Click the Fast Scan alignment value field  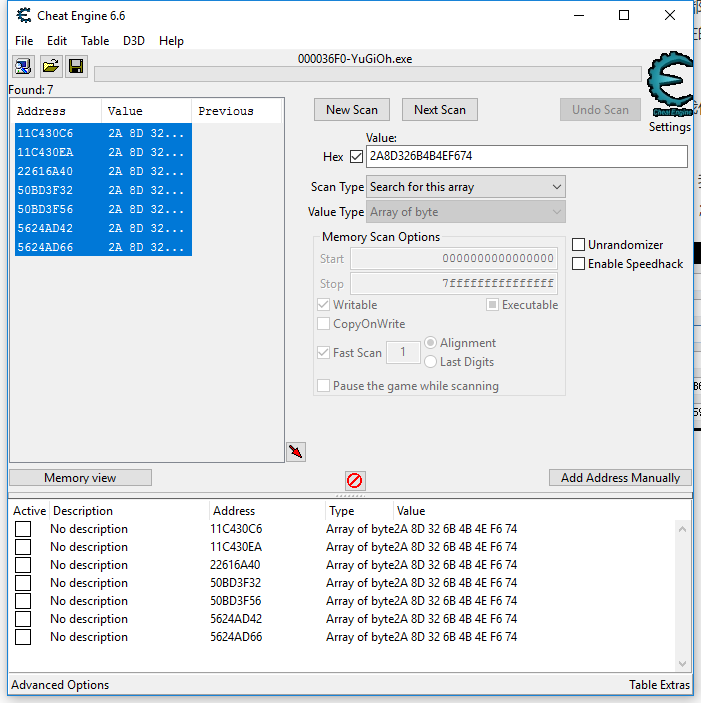click(403, 352)
